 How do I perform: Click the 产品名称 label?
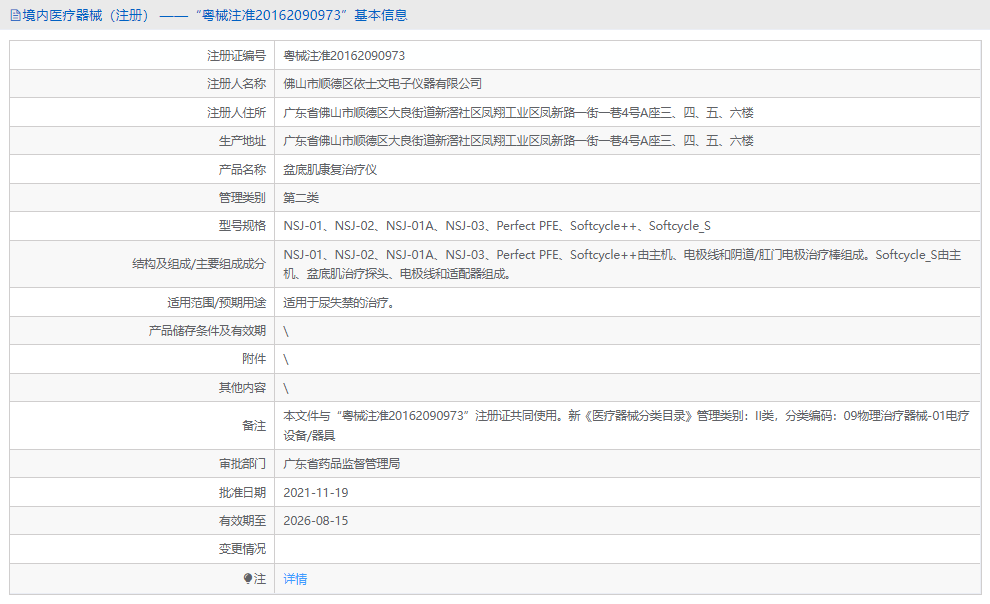coord(242,169)
